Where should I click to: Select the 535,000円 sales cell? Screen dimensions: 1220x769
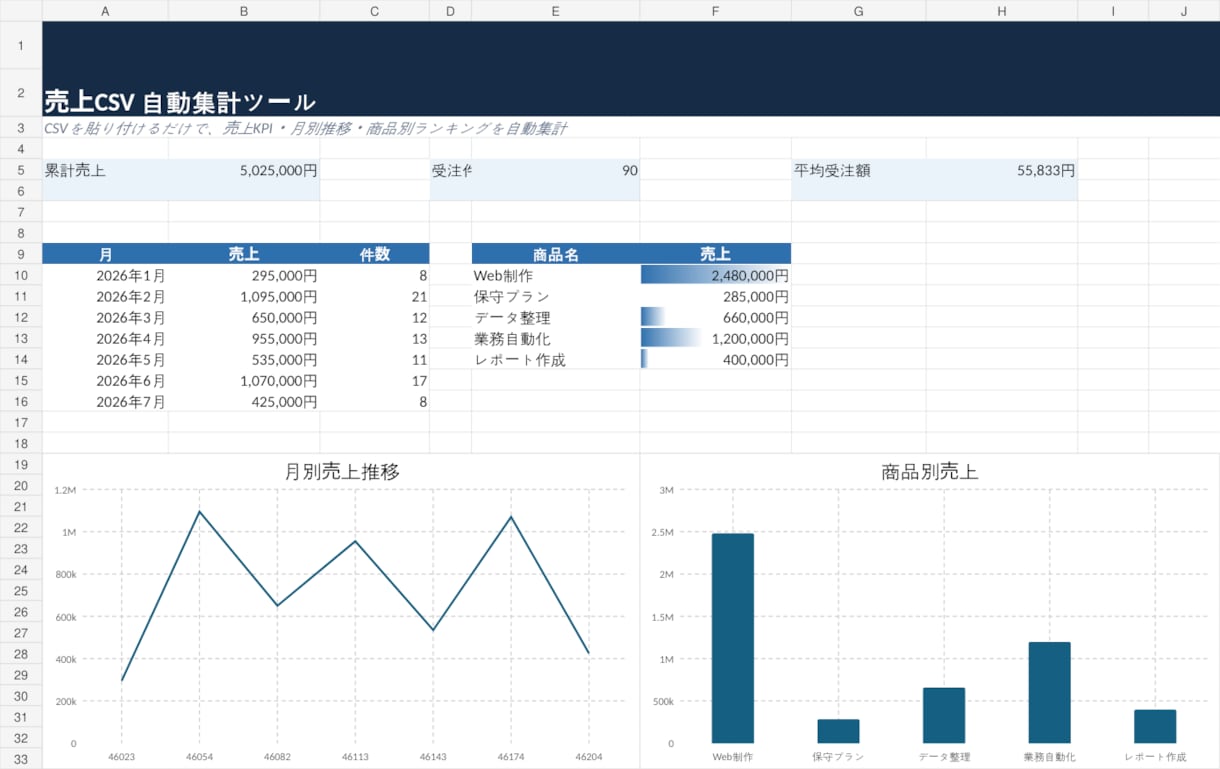(244, 359)
